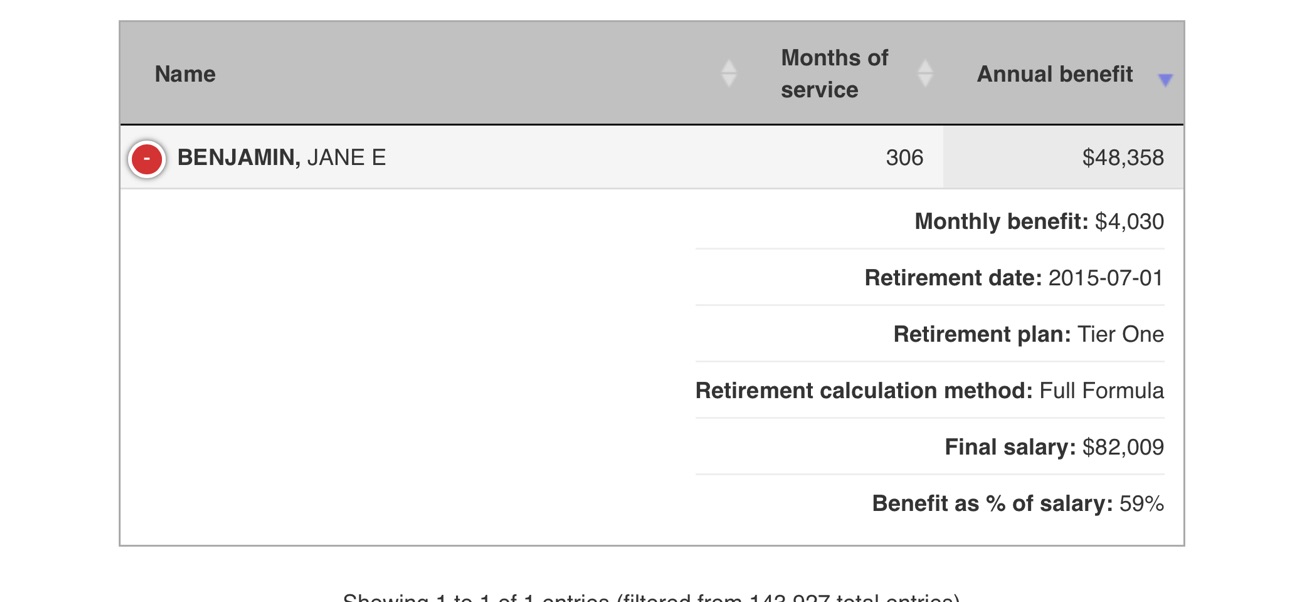Click the Benefit as % of salary row
This screenshot has height=602, width=1304.
(930, 504)
